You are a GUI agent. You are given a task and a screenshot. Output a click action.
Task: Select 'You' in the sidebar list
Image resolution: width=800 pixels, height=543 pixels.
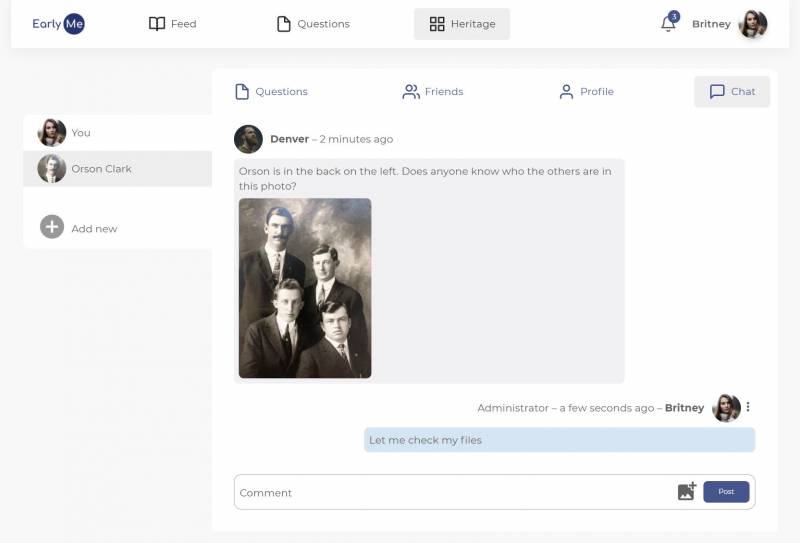117,133
